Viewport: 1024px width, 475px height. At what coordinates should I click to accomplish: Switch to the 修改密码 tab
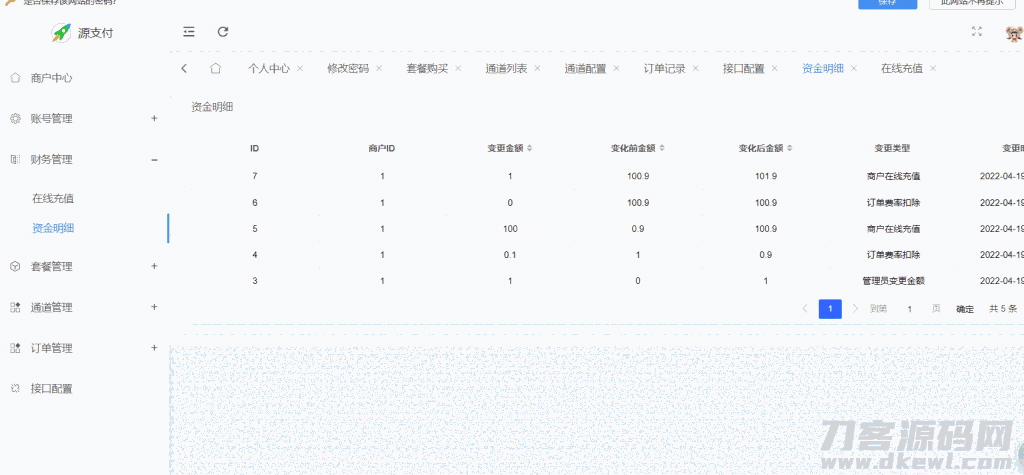(x=348, y=69)
